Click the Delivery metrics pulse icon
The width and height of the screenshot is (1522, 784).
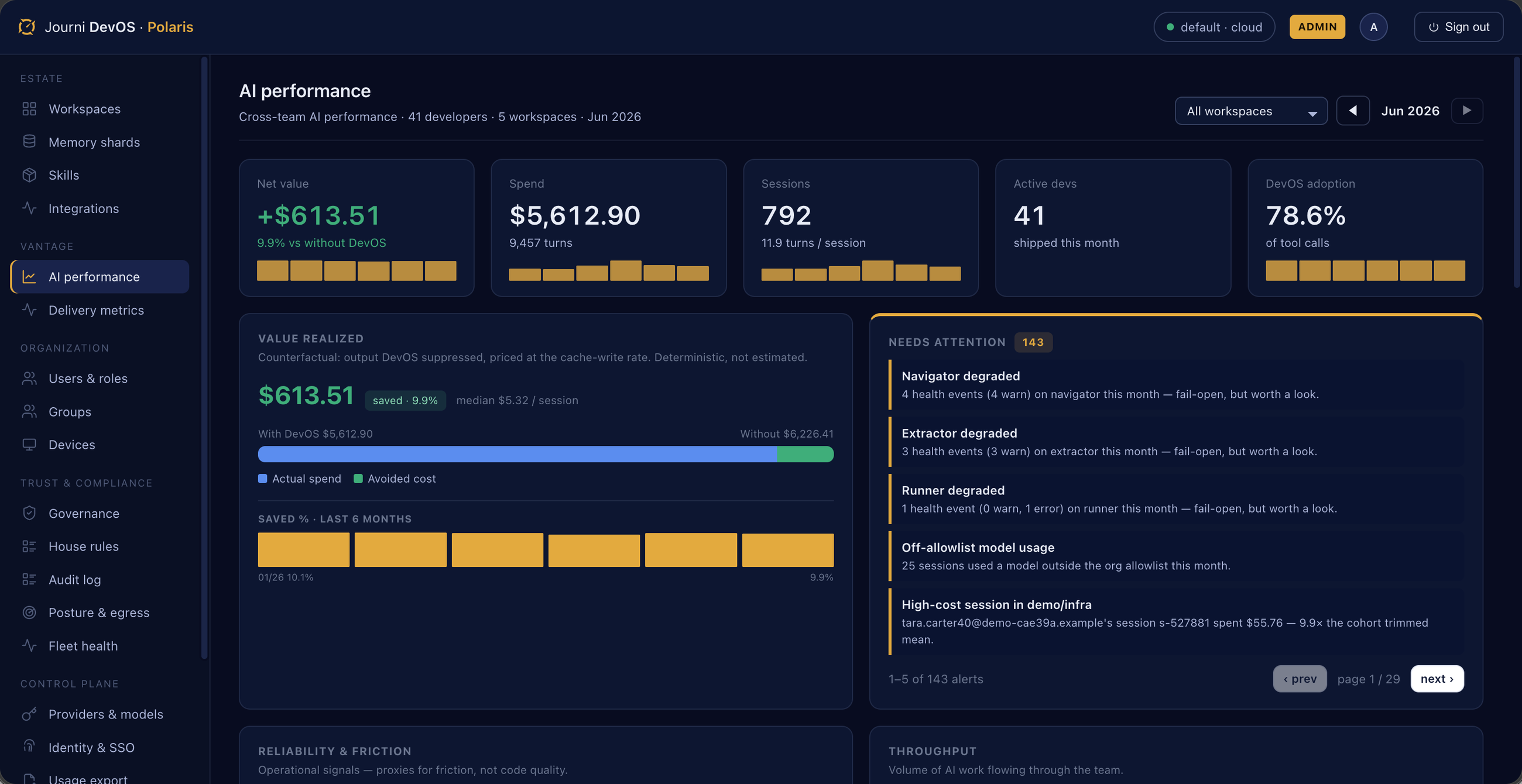click(x=29, y=310)
